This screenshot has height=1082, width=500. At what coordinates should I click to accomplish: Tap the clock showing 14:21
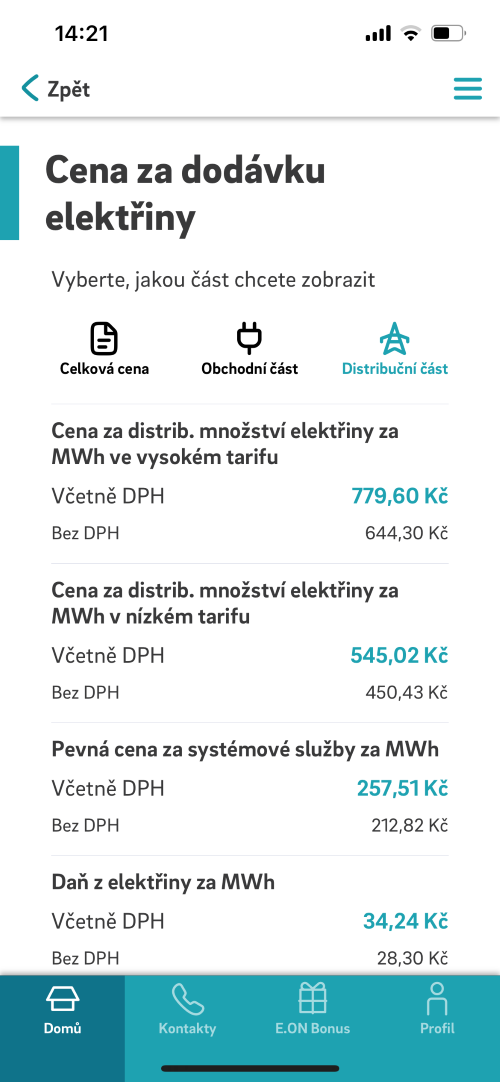pyautogui.click(x=81, y=33)
